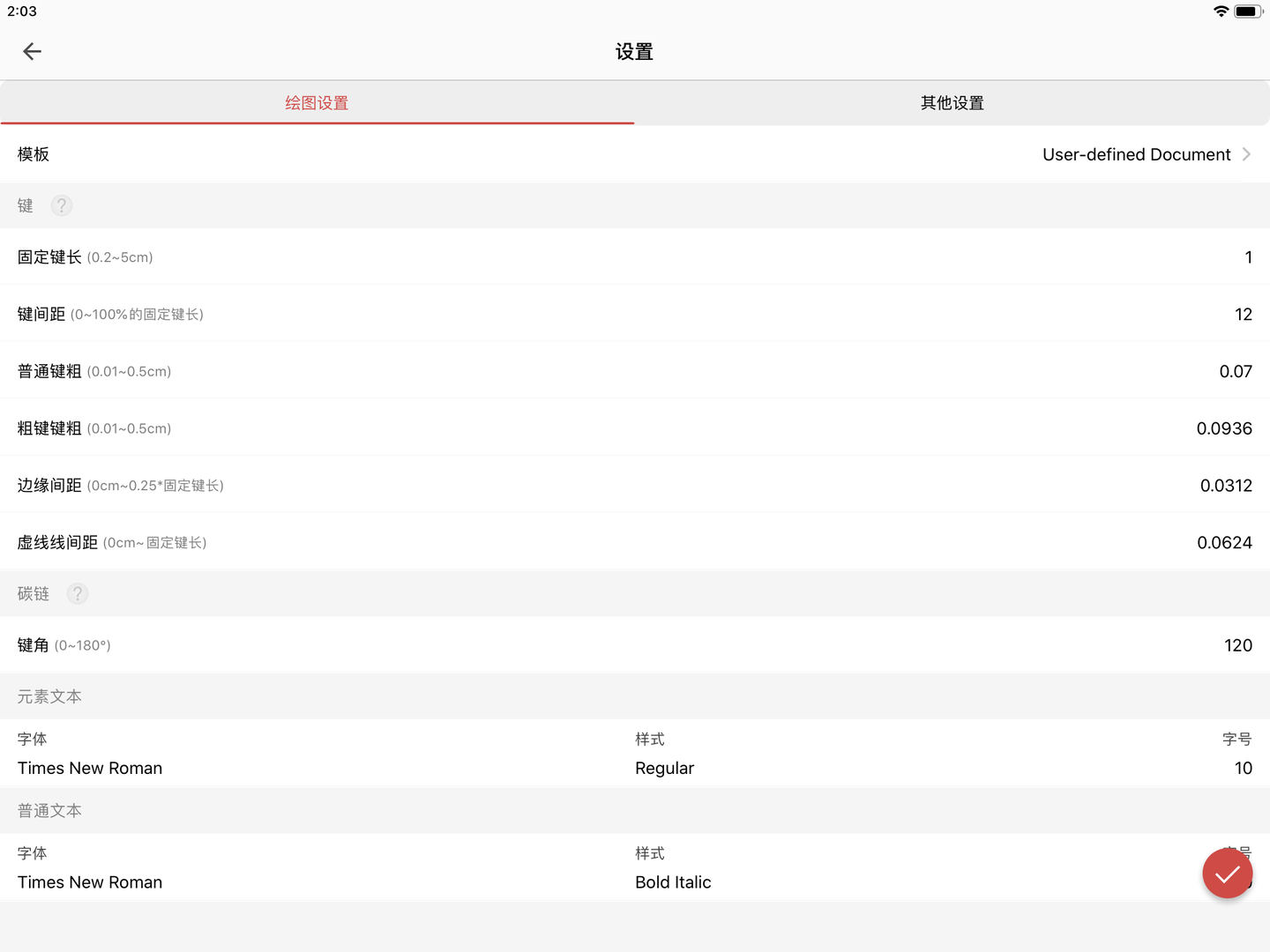The height and width of the screenshot is (952, 1270).
Task: Click the chevron next to User-defined Document
Action: coord(1246,154)
